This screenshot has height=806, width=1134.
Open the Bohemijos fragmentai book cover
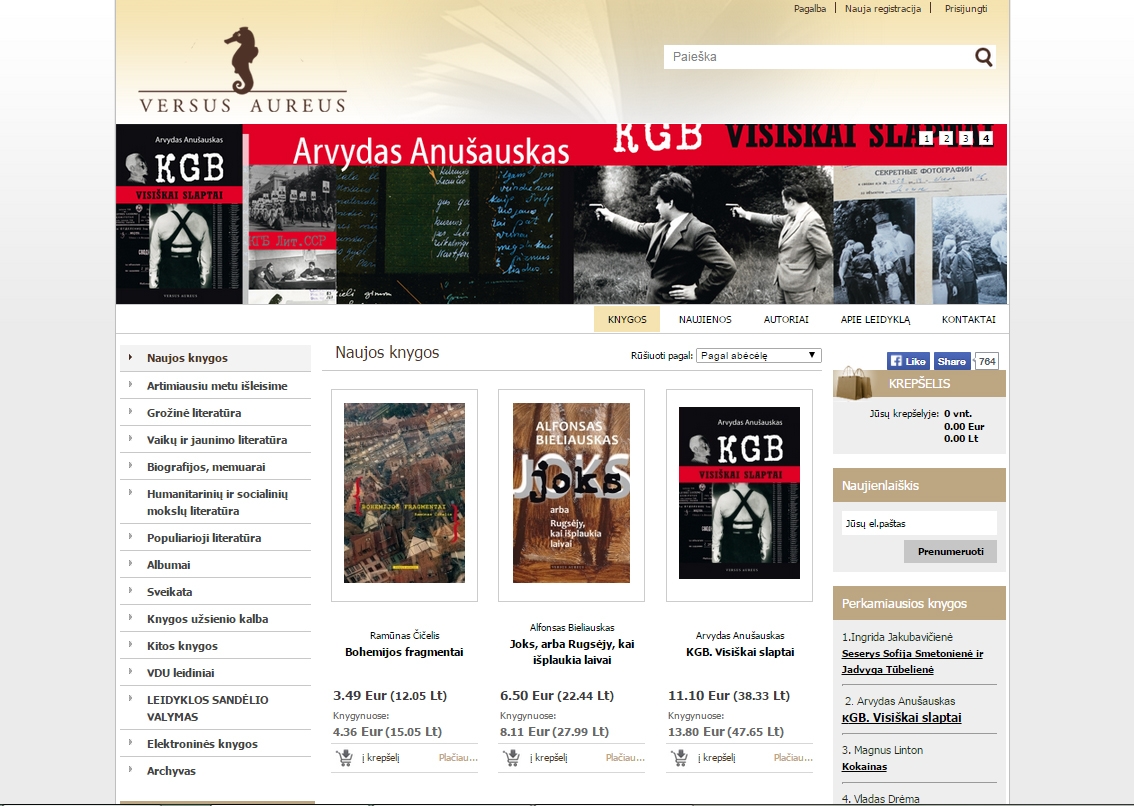coord(404,493)
